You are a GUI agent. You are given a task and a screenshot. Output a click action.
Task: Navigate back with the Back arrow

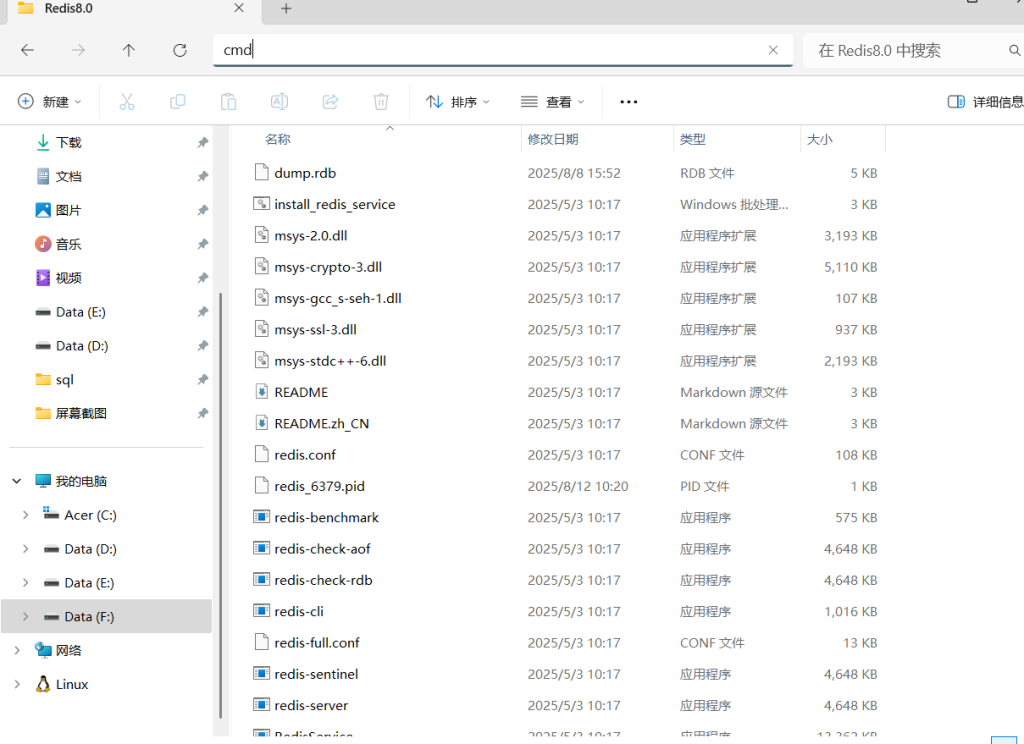click(x=28, y=50)
